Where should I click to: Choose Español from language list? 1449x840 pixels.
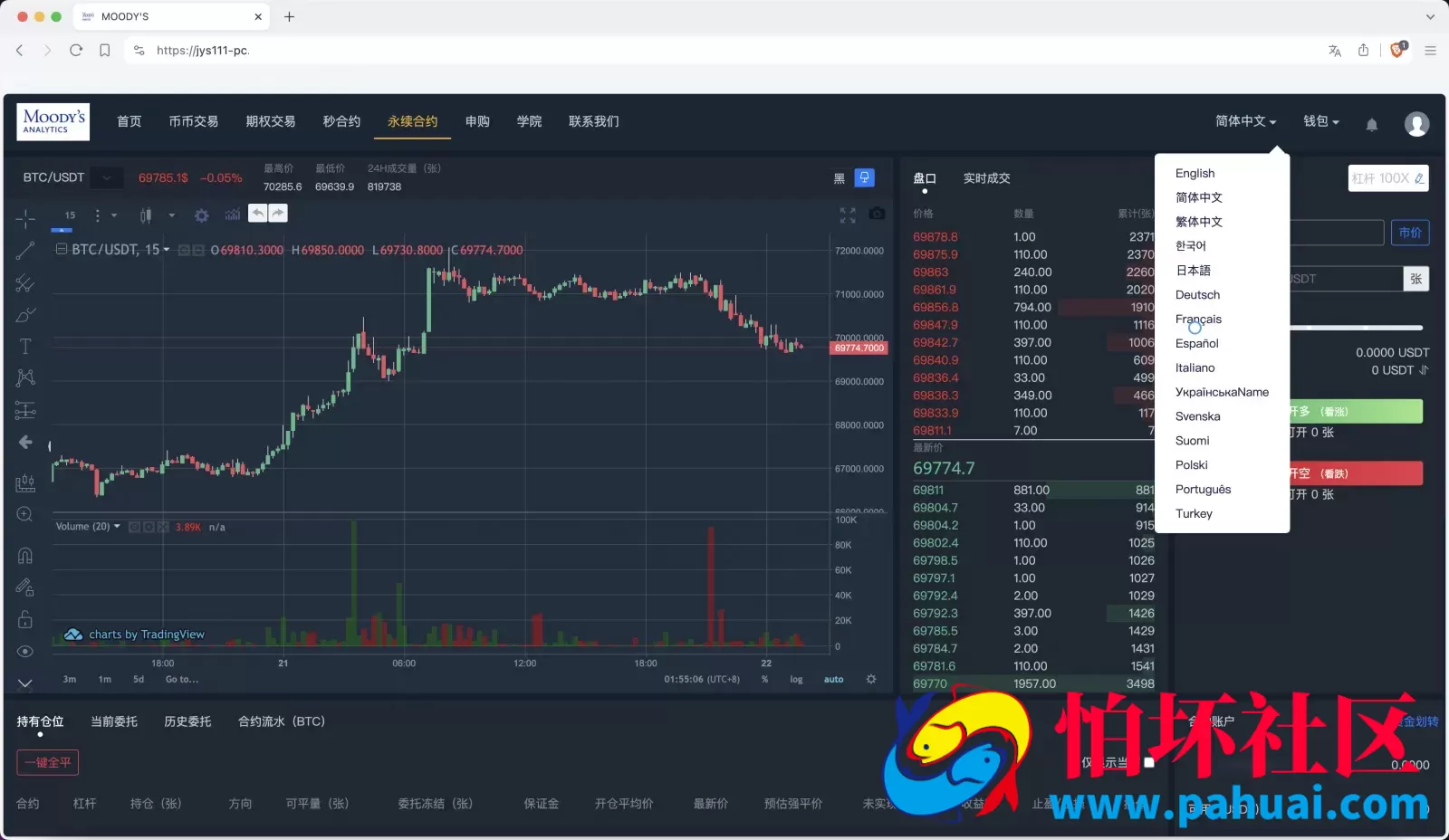(1196, 343)
